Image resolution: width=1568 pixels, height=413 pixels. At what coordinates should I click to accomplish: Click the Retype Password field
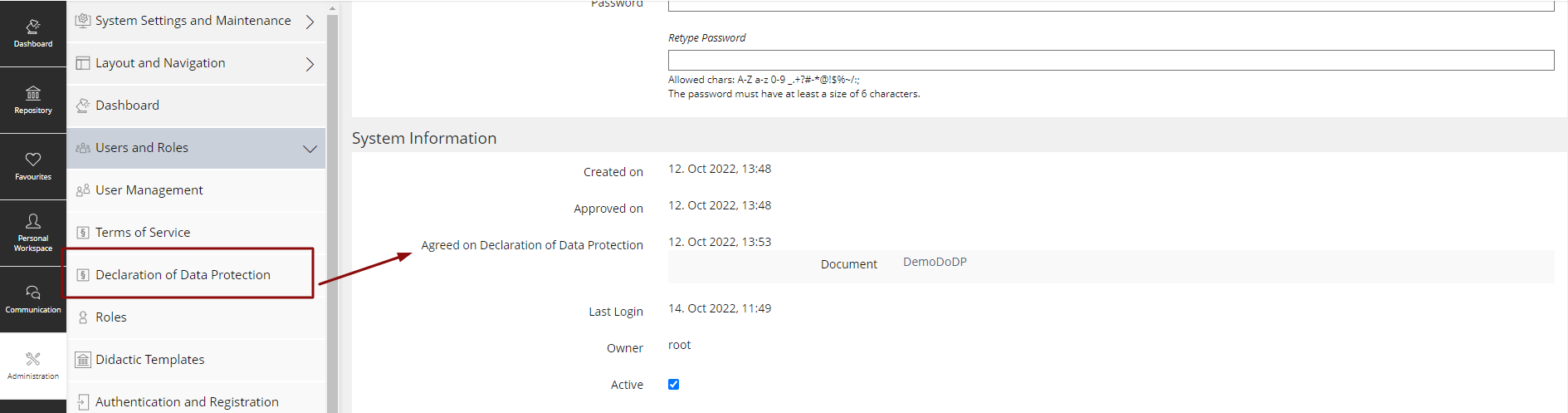[x=1111, y=60]
